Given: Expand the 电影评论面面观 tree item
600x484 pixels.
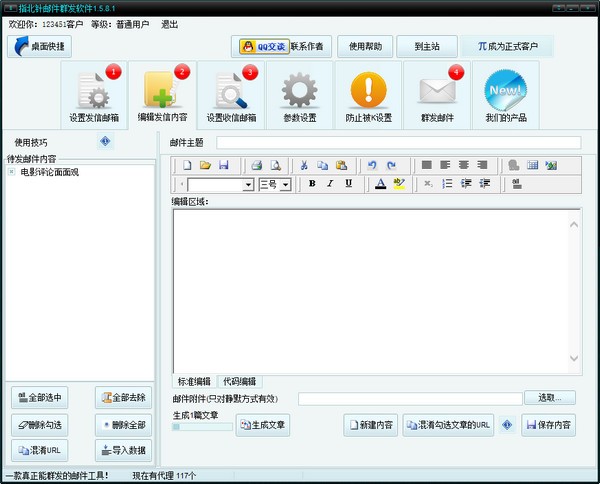Looking at the screenshot, I should pos(12,172).
